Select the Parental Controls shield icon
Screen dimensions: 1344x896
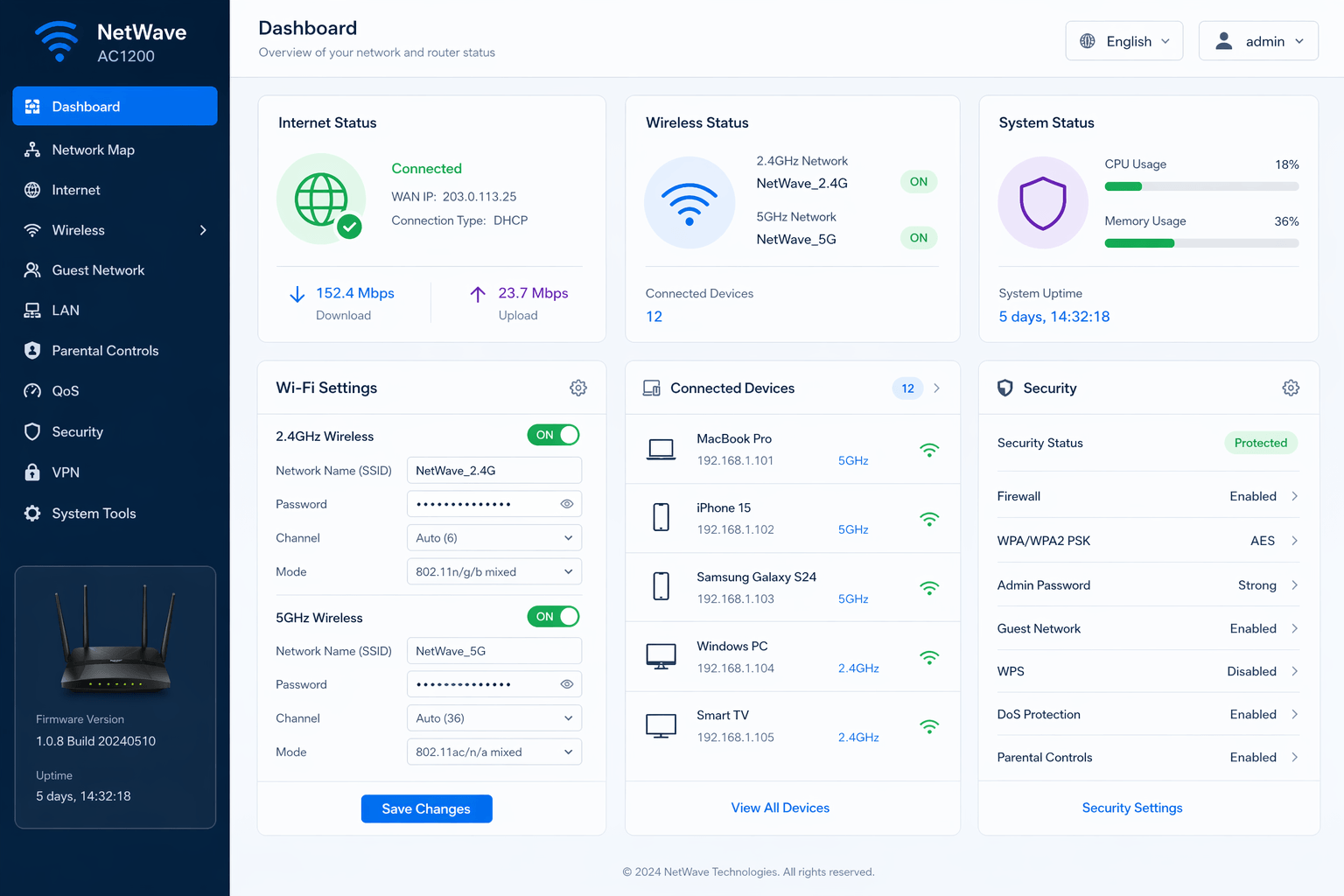click(32, 350)
